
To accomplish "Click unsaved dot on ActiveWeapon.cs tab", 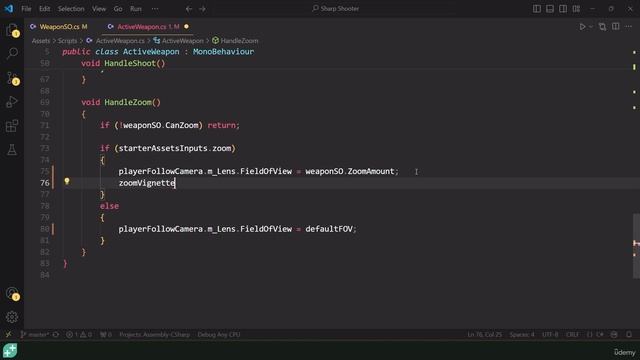I will tap(187, 27).
